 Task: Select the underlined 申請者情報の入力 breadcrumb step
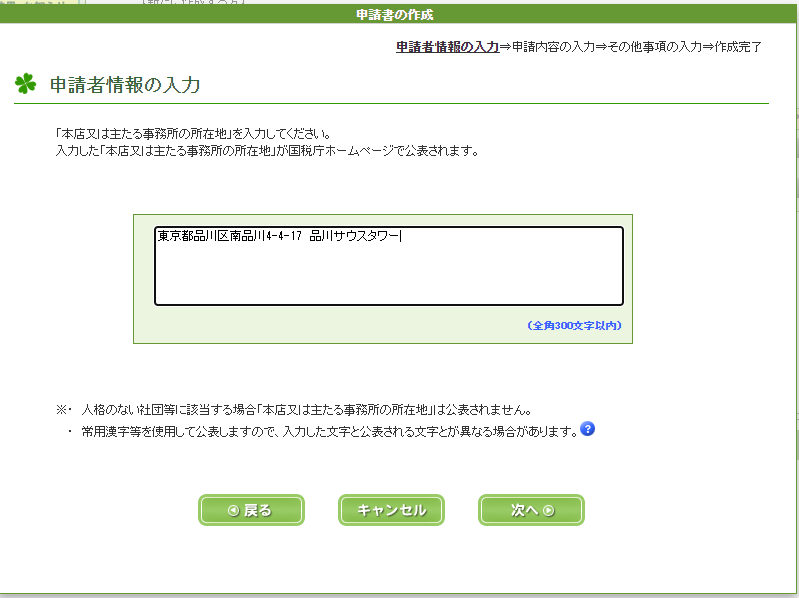[x=447, y=47]
